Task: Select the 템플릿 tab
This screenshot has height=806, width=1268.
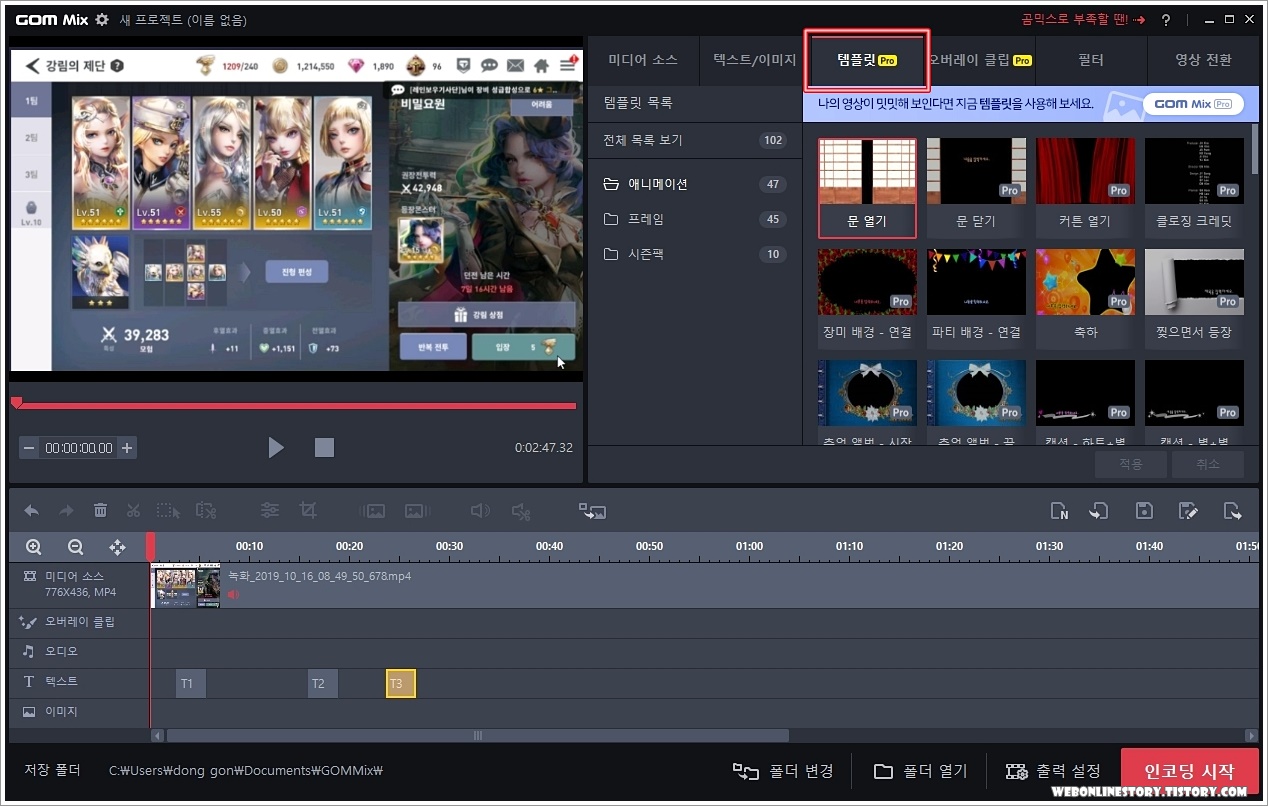Action: pos(866,60)
